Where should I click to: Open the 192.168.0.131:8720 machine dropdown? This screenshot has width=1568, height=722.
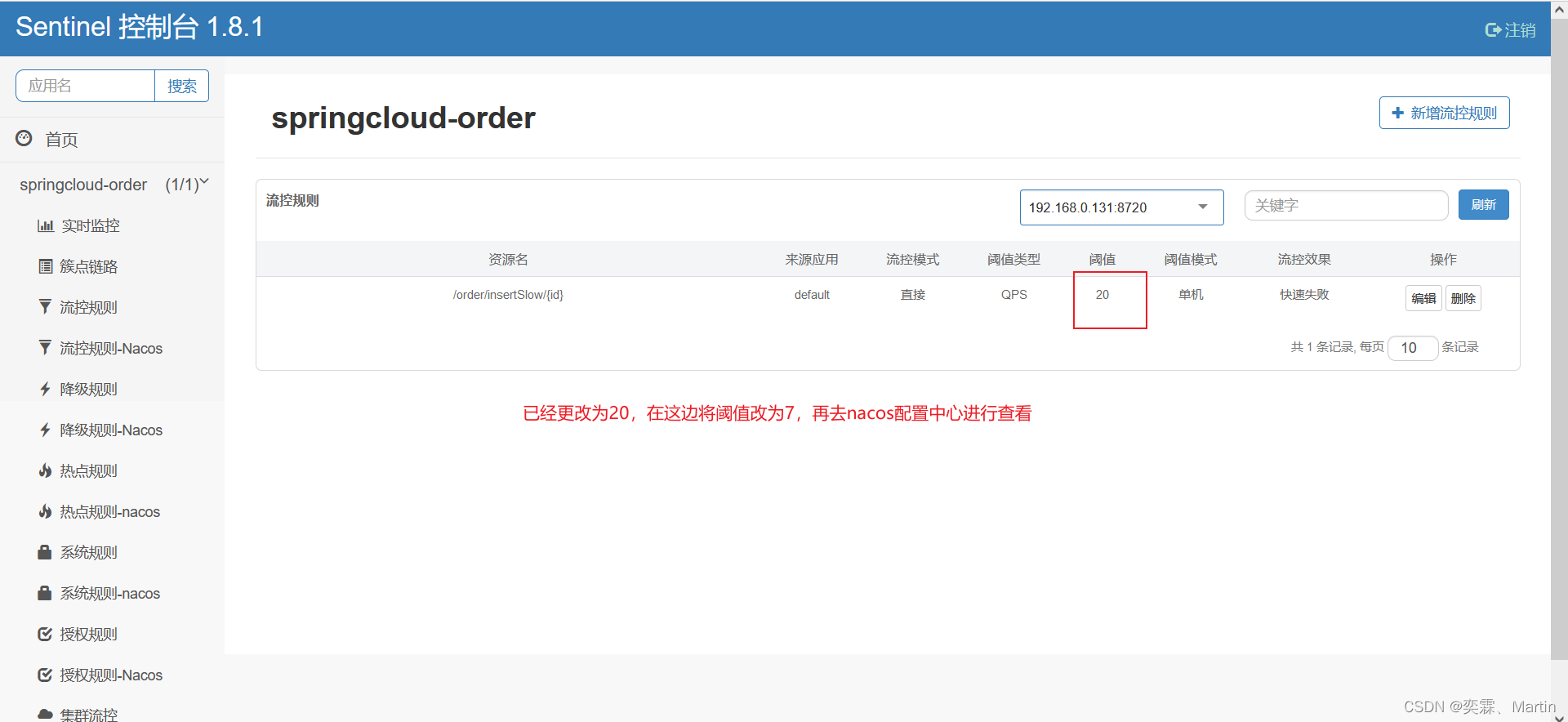click(1120, 207)
